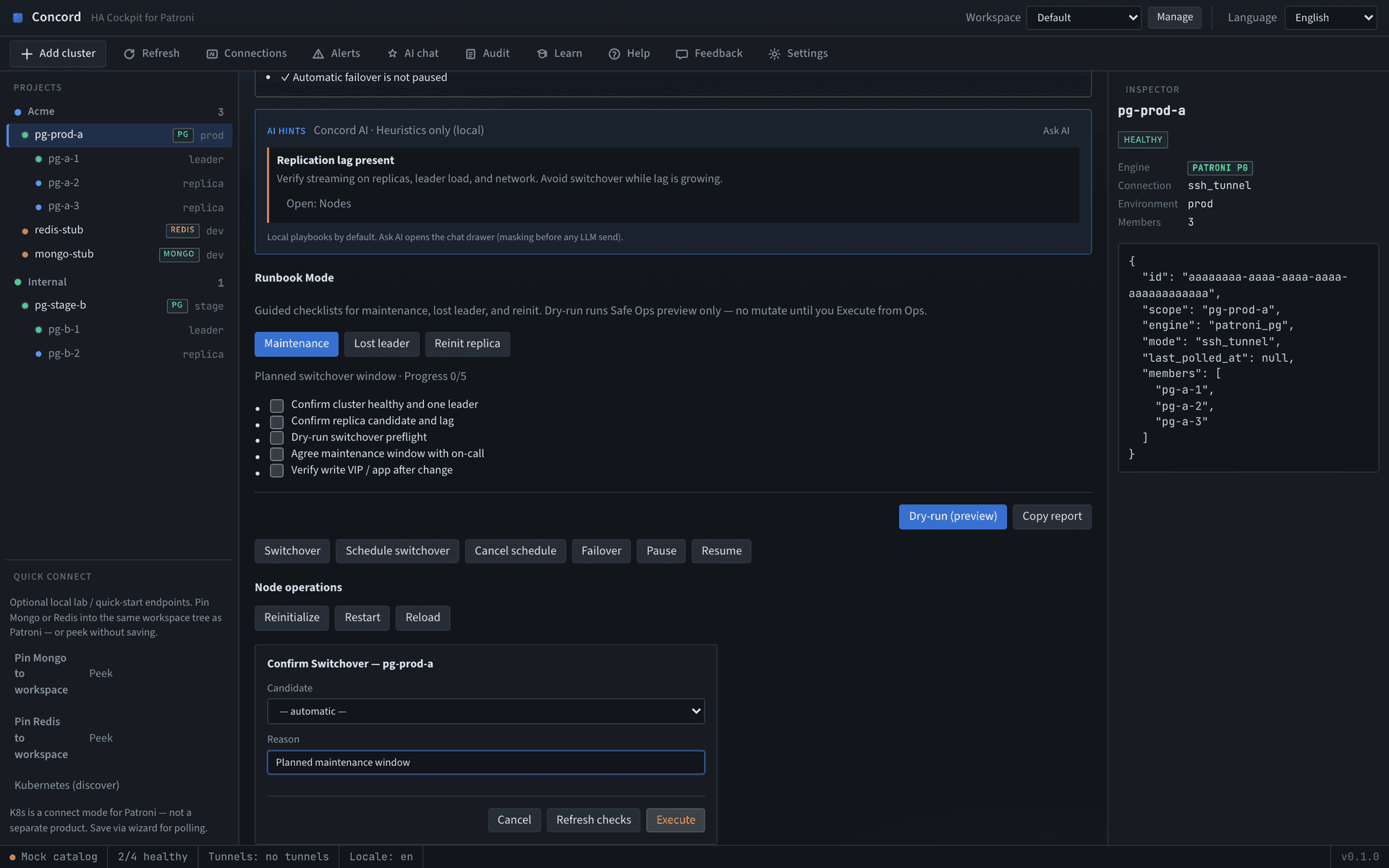The width and height of the screenshot is (1389, 868).
Task: Click Kubernetes (discover)
Action: click(67, 786)
